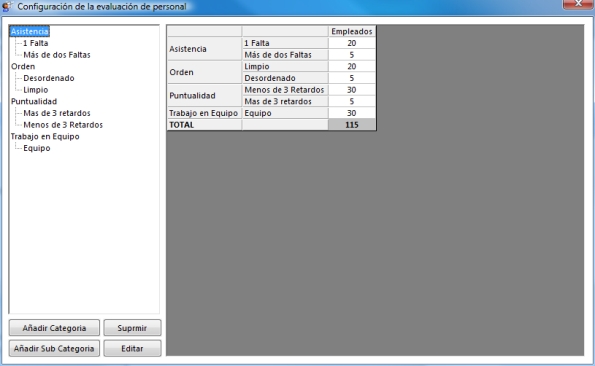This screenshot has width=595, height=366.
Task: Click Menos de 3 Retardos grid cell
Action: pyautogui.click(x=285, y=90)
